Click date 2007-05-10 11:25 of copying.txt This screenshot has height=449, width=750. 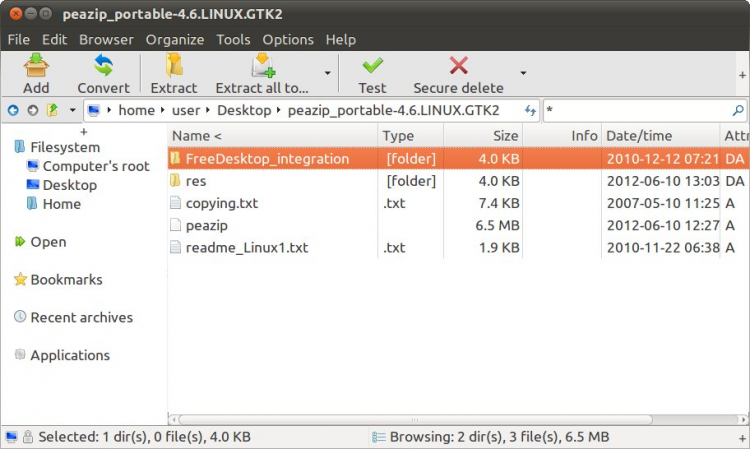[x=663, y=203]
